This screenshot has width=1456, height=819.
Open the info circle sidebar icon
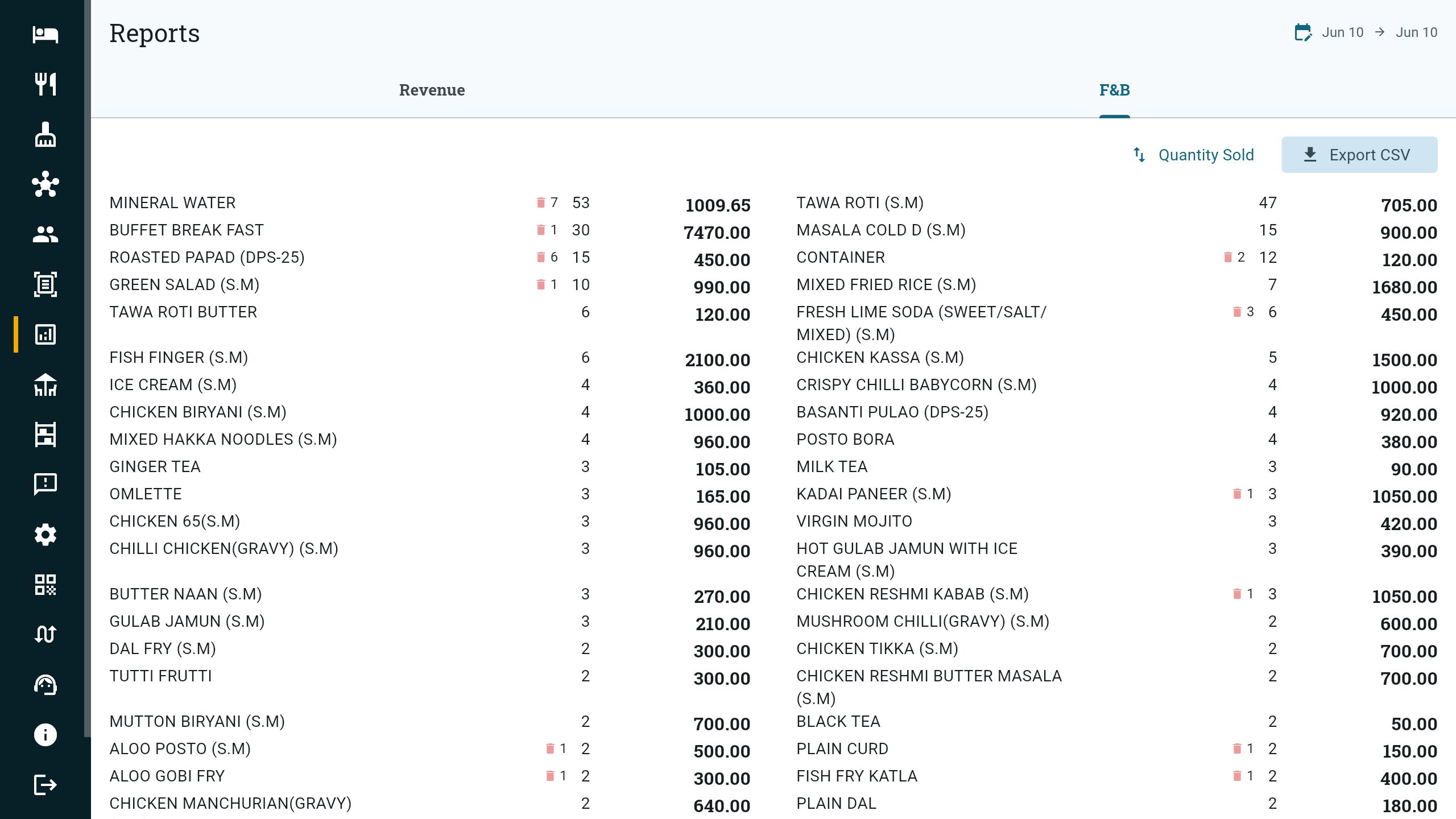pos(45,735)
